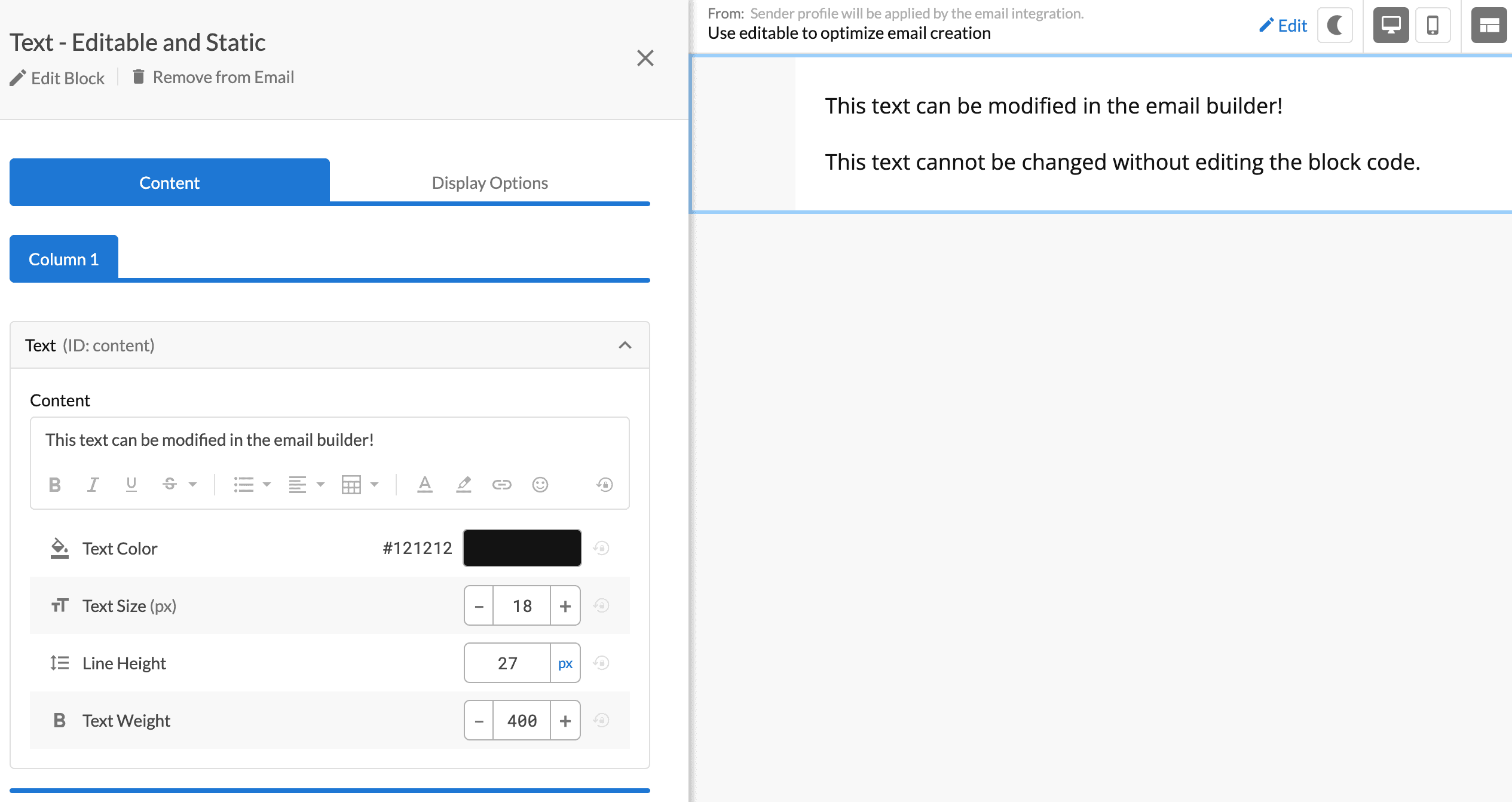Close the block editing panel
The image size is (1512, 802).
[645, 58]
